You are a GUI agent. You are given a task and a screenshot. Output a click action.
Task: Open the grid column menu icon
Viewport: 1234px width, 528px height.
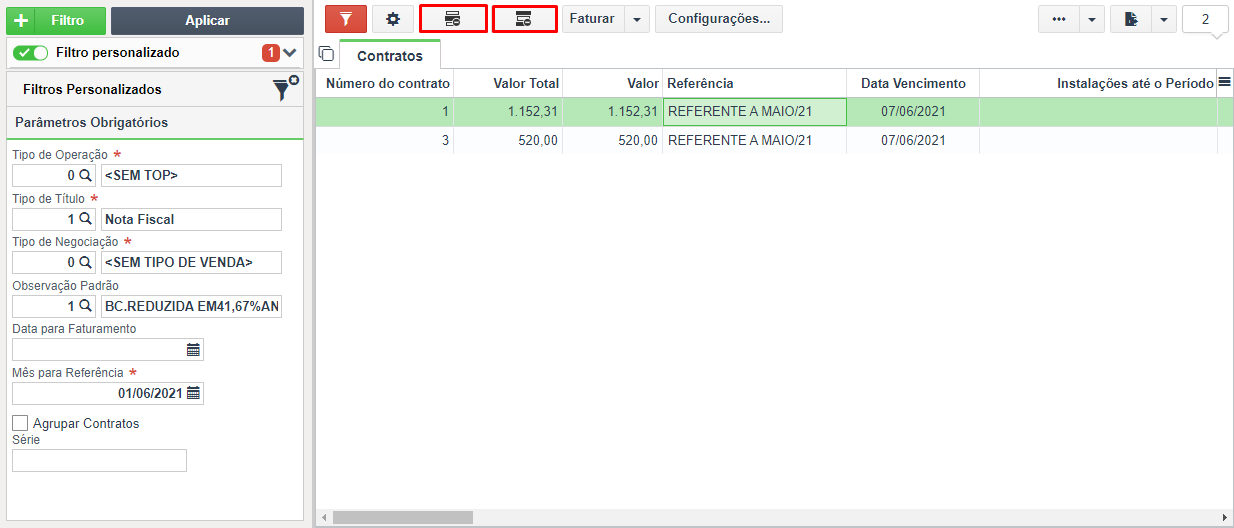pos(1224,83)
